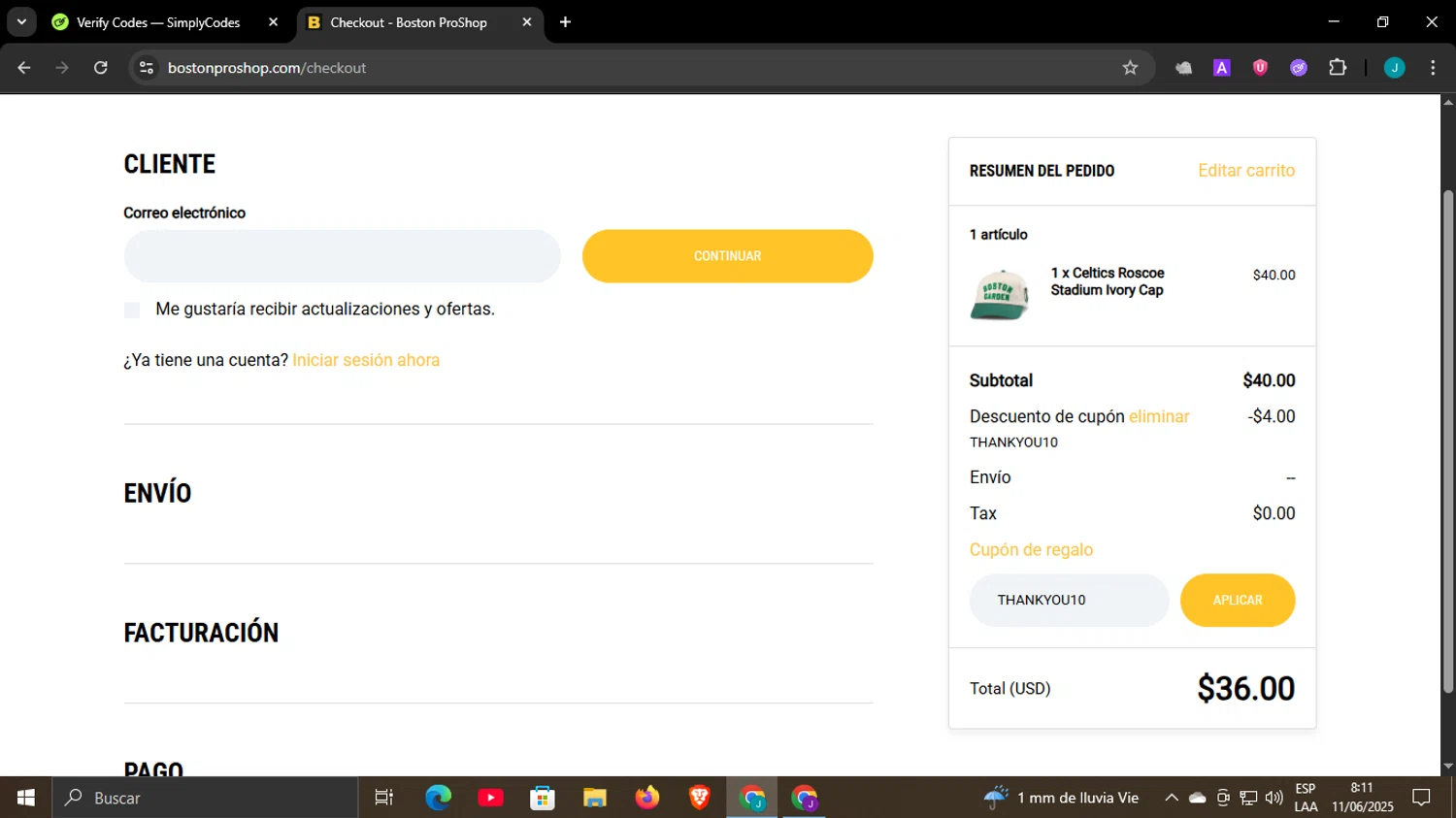Apply the coupon with APLICAR

pyautogui.click(x=1238, y=600)
